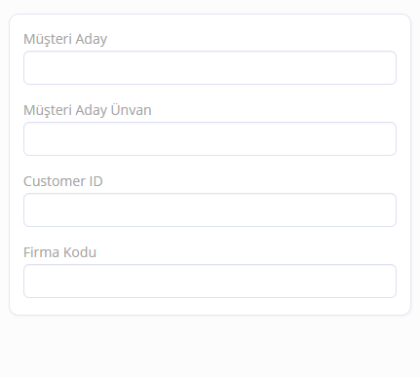Click inside the Firma Kodu field

pyautogui.click(x=210, y=281)
